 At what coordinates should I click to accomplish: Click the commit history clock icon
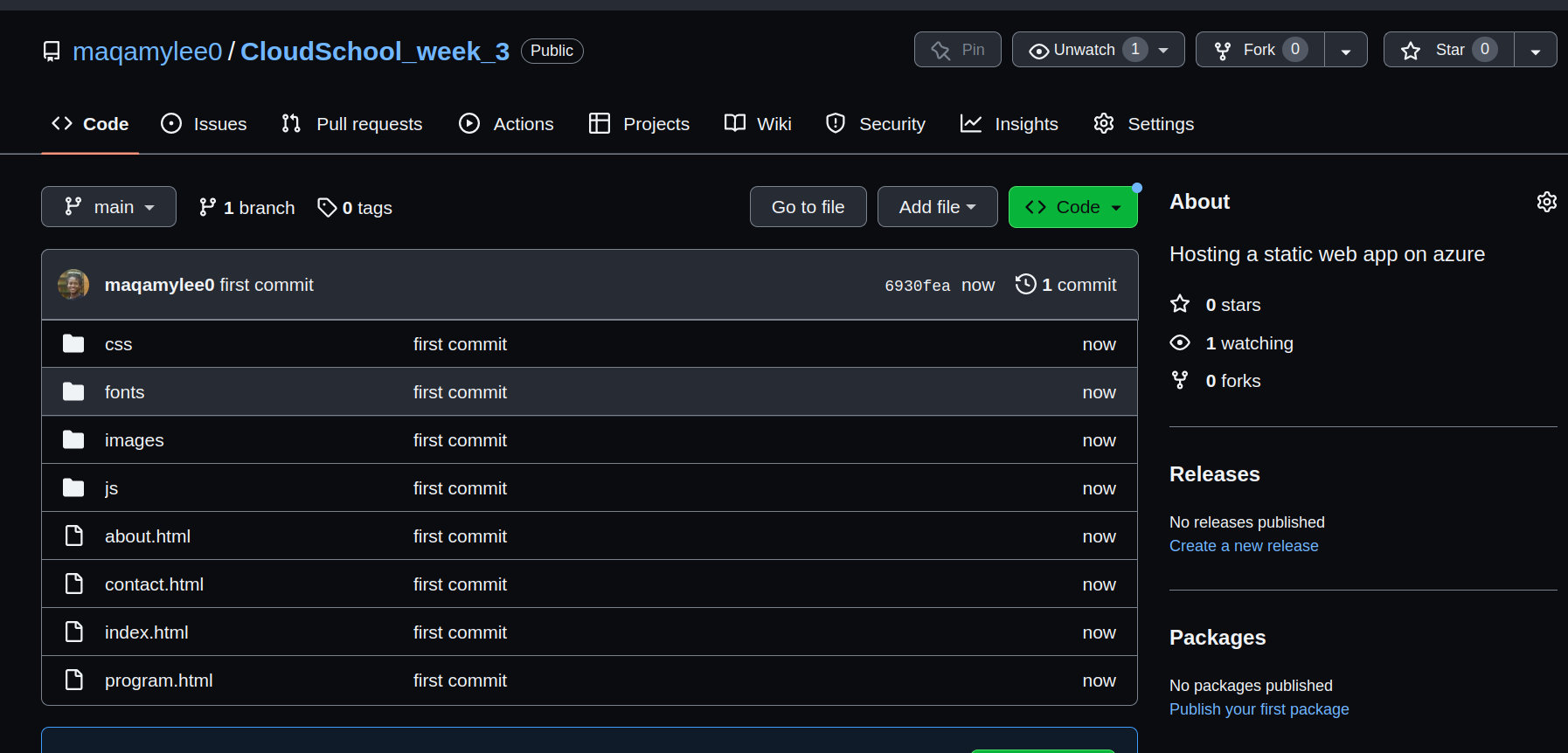click(x=1025, y=284)
